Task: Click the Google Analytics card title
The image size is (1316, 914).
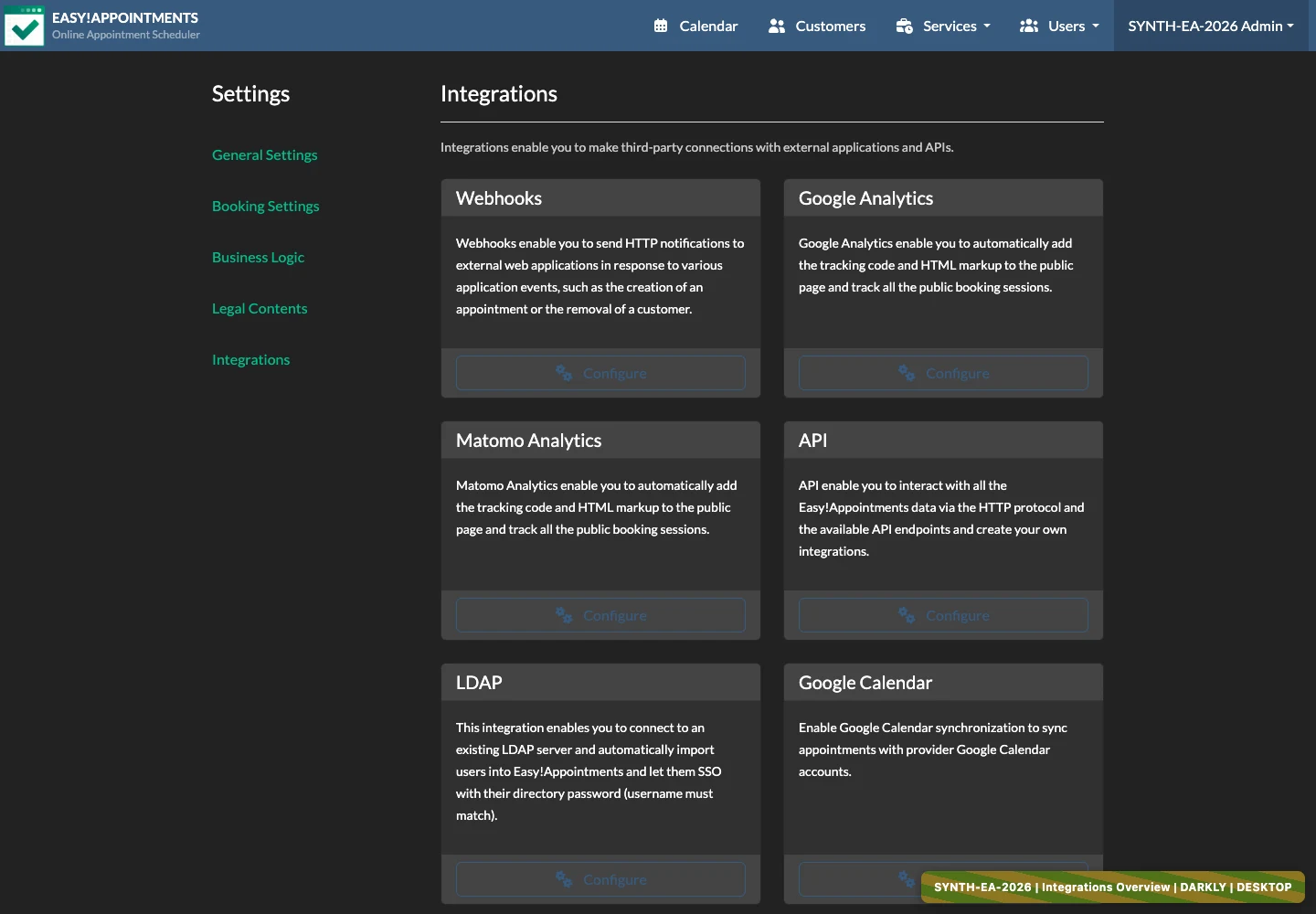Action: [x=865, y=198]
